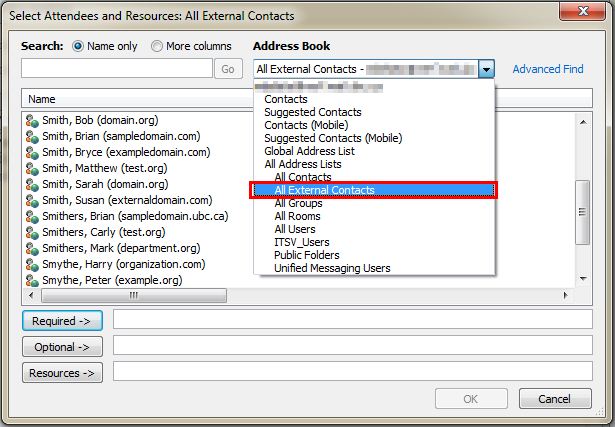Viewport: 615px width, 427px height.
Task: Click the icon beside Smith, Matthew
Action: pyautogui.click(x=32, y=168)
